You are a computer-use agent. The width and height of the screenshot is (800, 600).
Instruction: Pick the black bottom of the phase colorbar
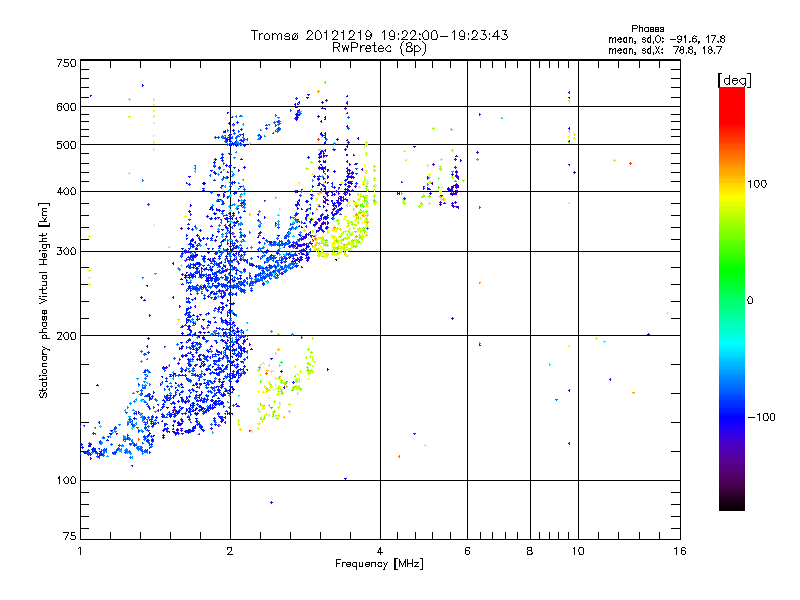click(x=732, y=503)
